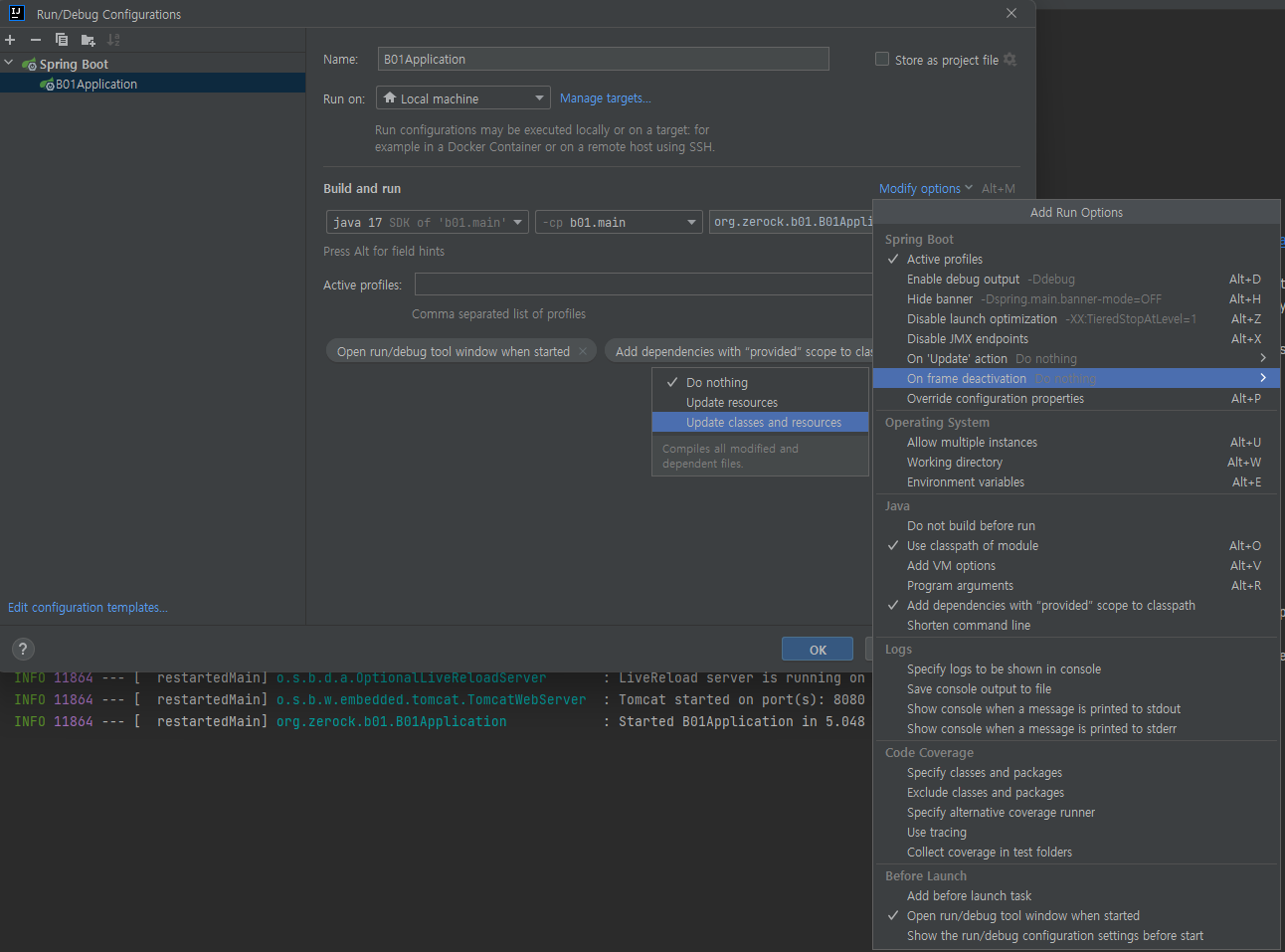The image size is (1285, 952).
Task: Remove the 'Open run/debug tool window' tag
Action: tap(583, 351)
